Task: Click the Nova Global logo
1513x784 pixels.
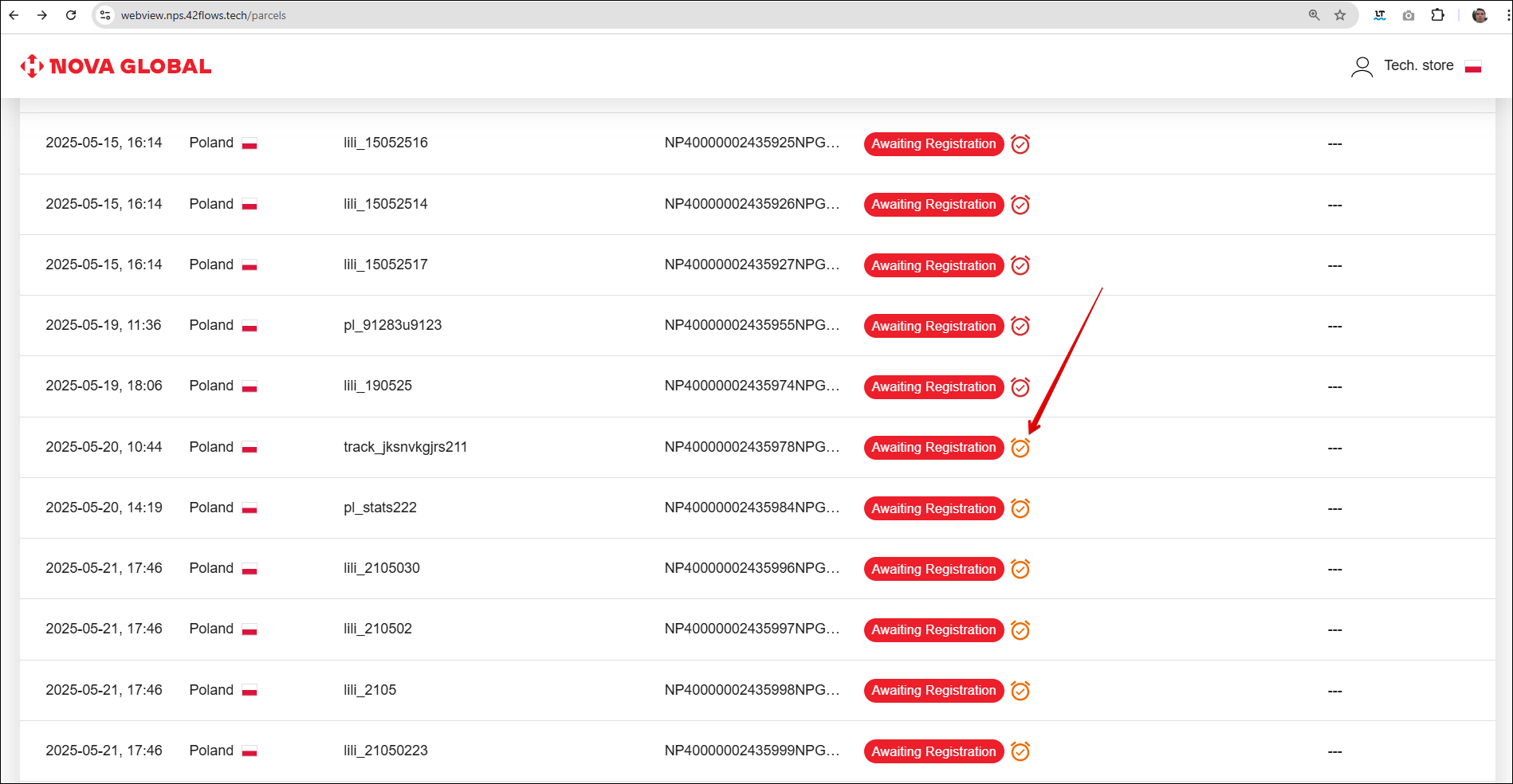Action: (116, 66)
